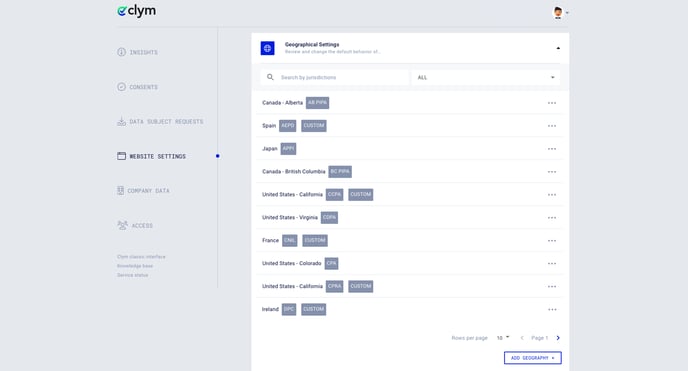
Task: Click the CUSTOM tag on Spain row
Action: 314,125
